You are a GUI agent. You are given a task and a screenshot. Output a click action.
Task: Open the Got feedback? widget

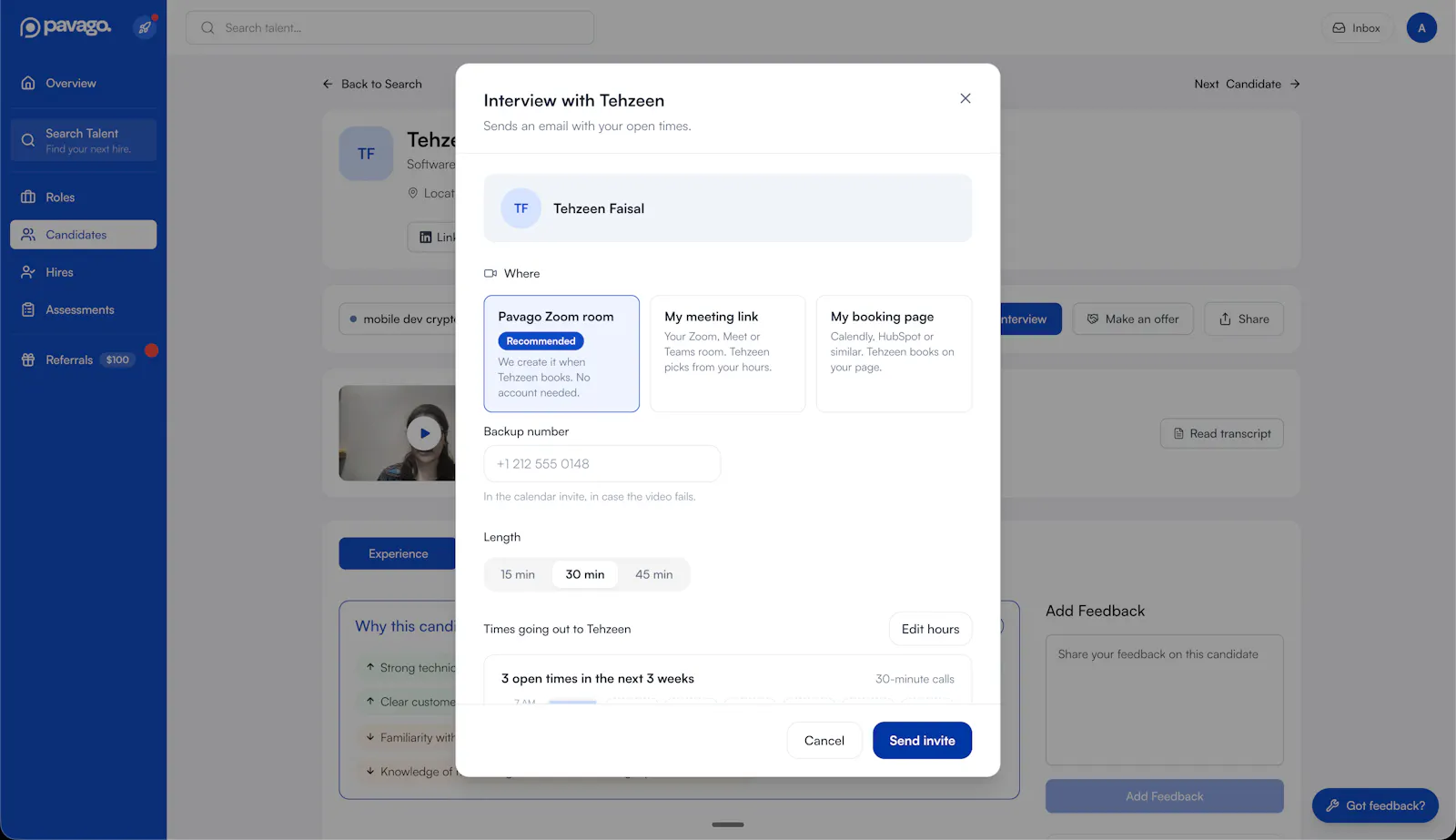tap(1375, 805)
